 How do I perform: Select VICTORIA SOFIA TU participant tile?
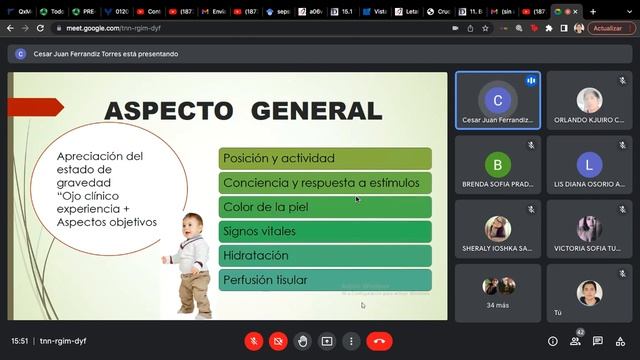click(589, 229)
